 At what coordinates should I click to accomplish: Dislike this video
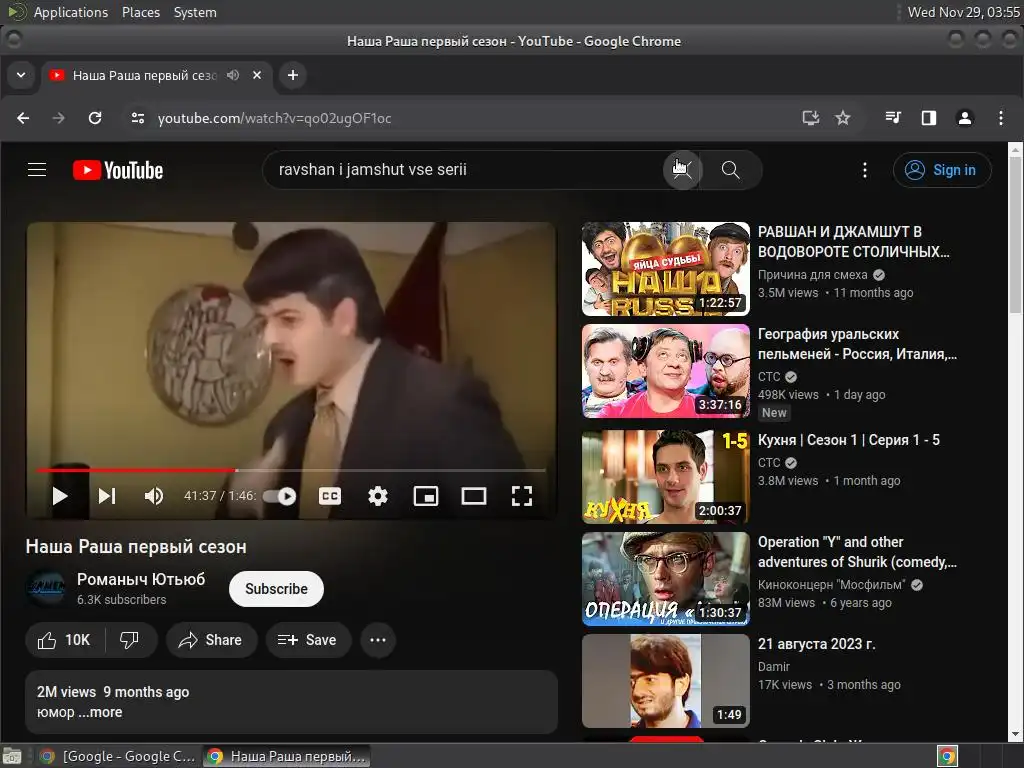pos(129,640)
